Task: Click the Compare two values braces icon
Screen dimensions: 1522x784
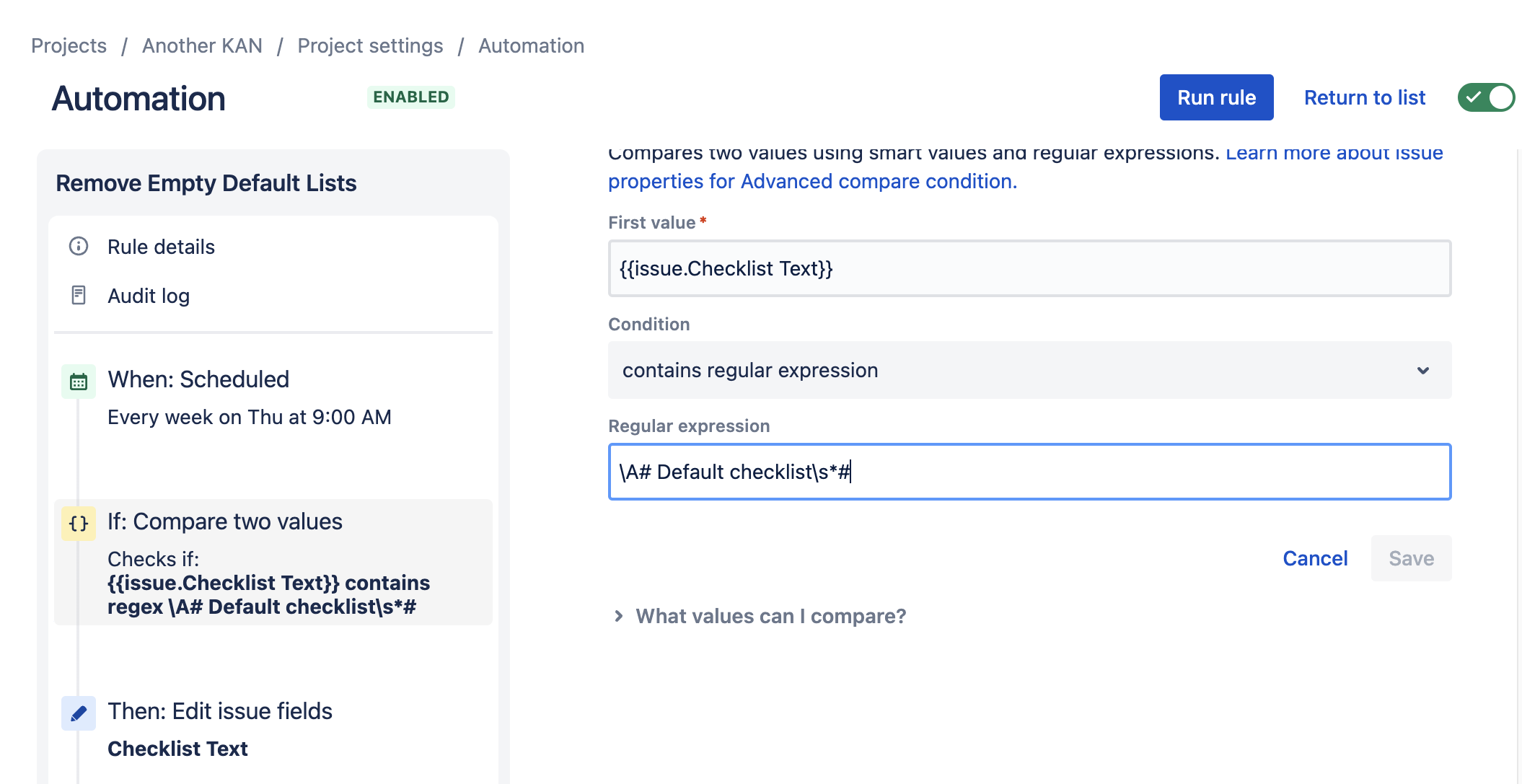Action: [x=79, y=524]
